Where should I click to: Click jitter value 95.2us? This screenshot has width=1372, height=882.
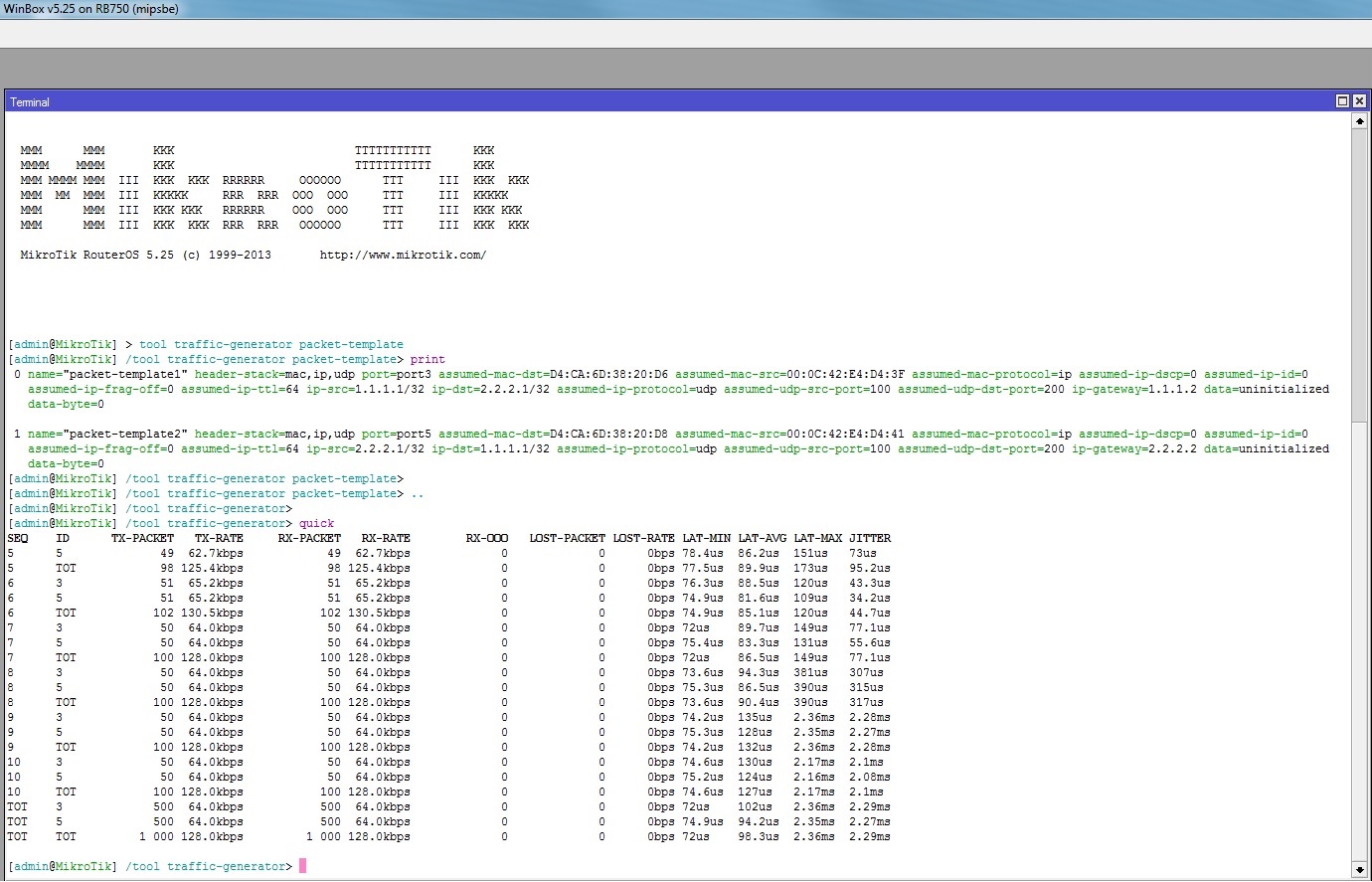pyautogui.click(x=870, y=568)
